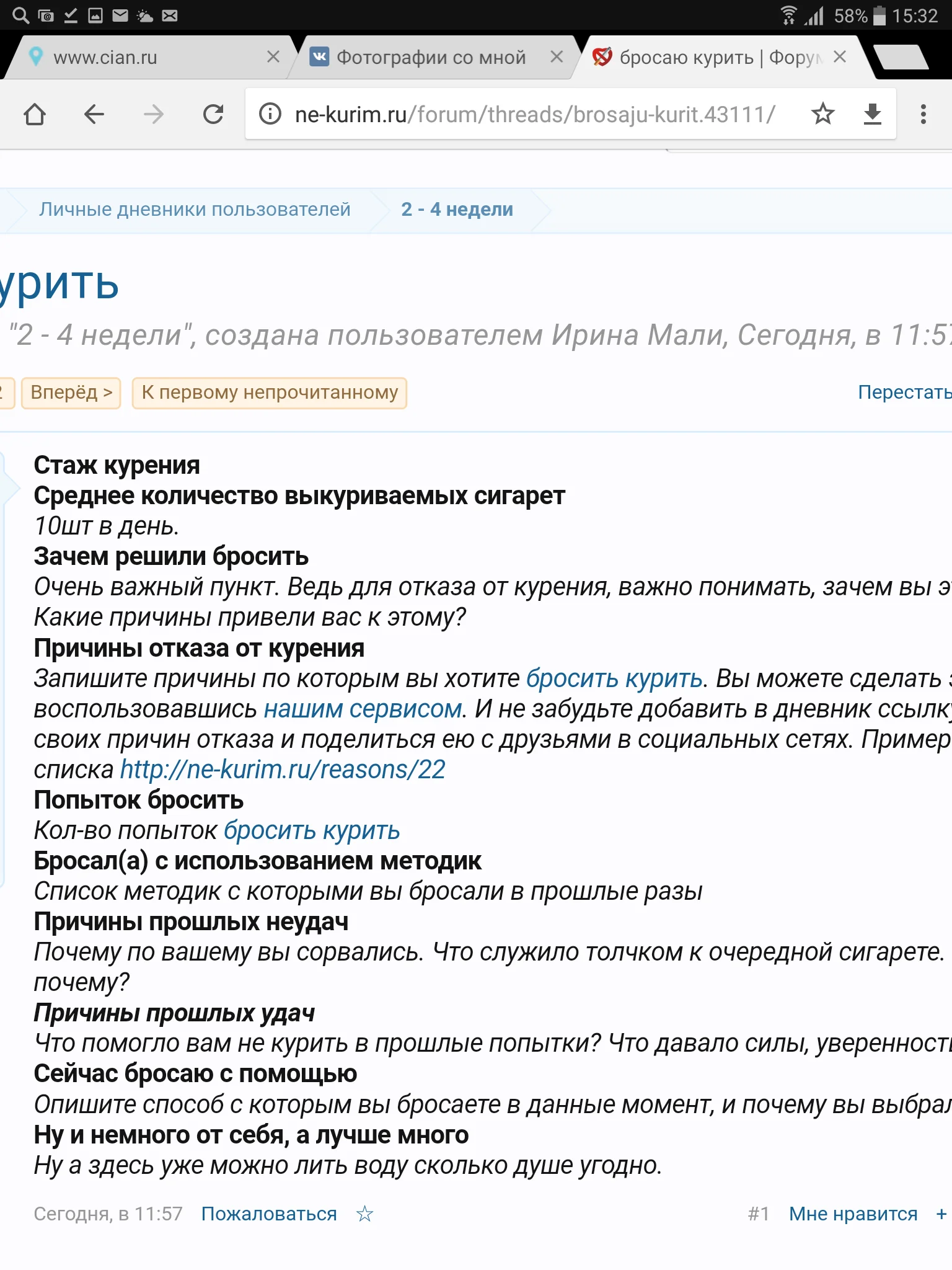The width and height of the screenshot is (952, 1270).
Task: Open a new tab button
Action: (902, 57)
